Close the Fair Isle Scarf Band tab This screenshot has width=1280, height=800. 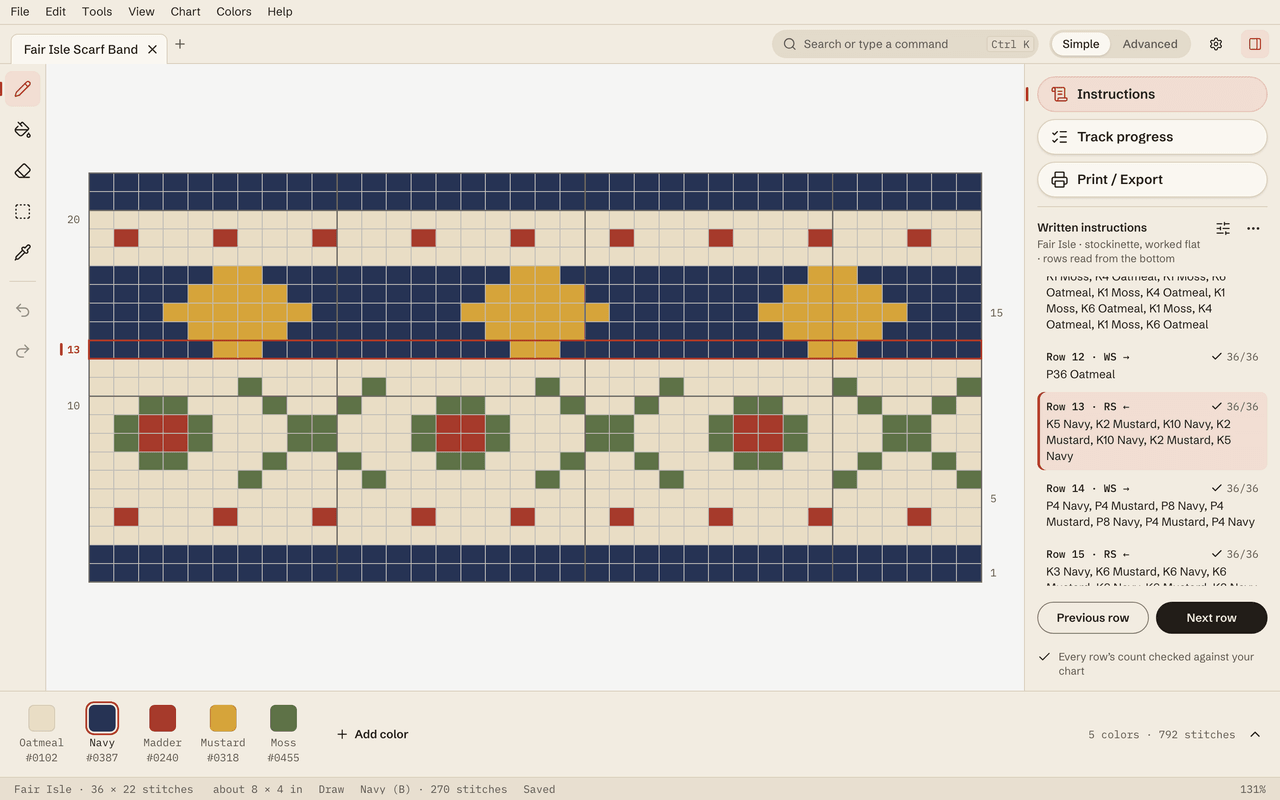click(x=152, y=49)
